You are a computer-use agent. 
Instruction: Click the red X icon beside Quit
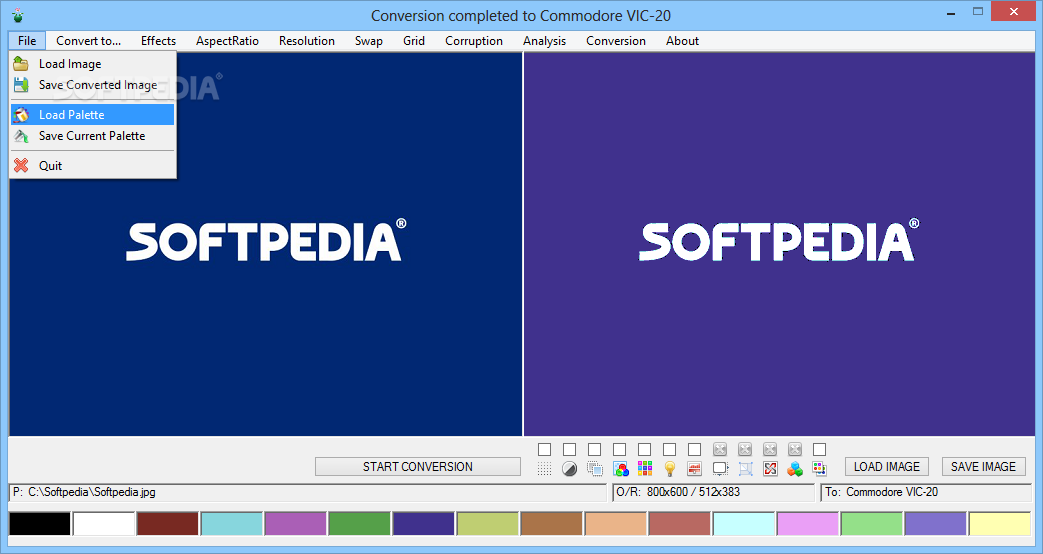[21, 166]
